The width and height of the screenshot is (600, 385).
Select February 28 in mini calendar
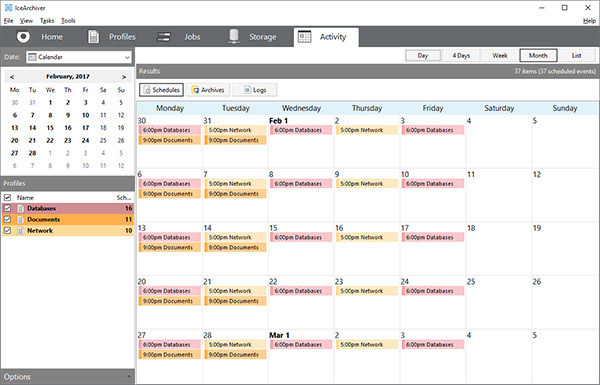33,153
